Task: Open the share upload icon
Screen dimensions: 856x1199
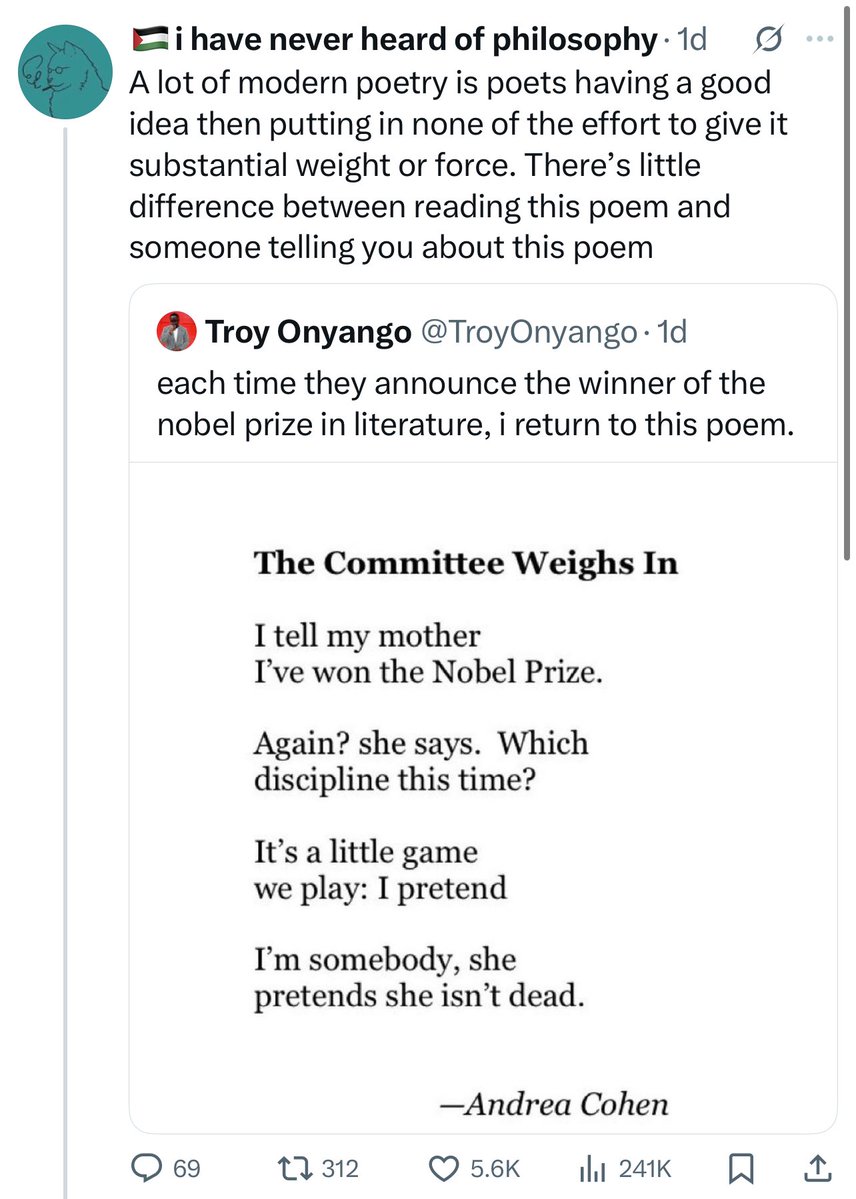Action: 817,1167
